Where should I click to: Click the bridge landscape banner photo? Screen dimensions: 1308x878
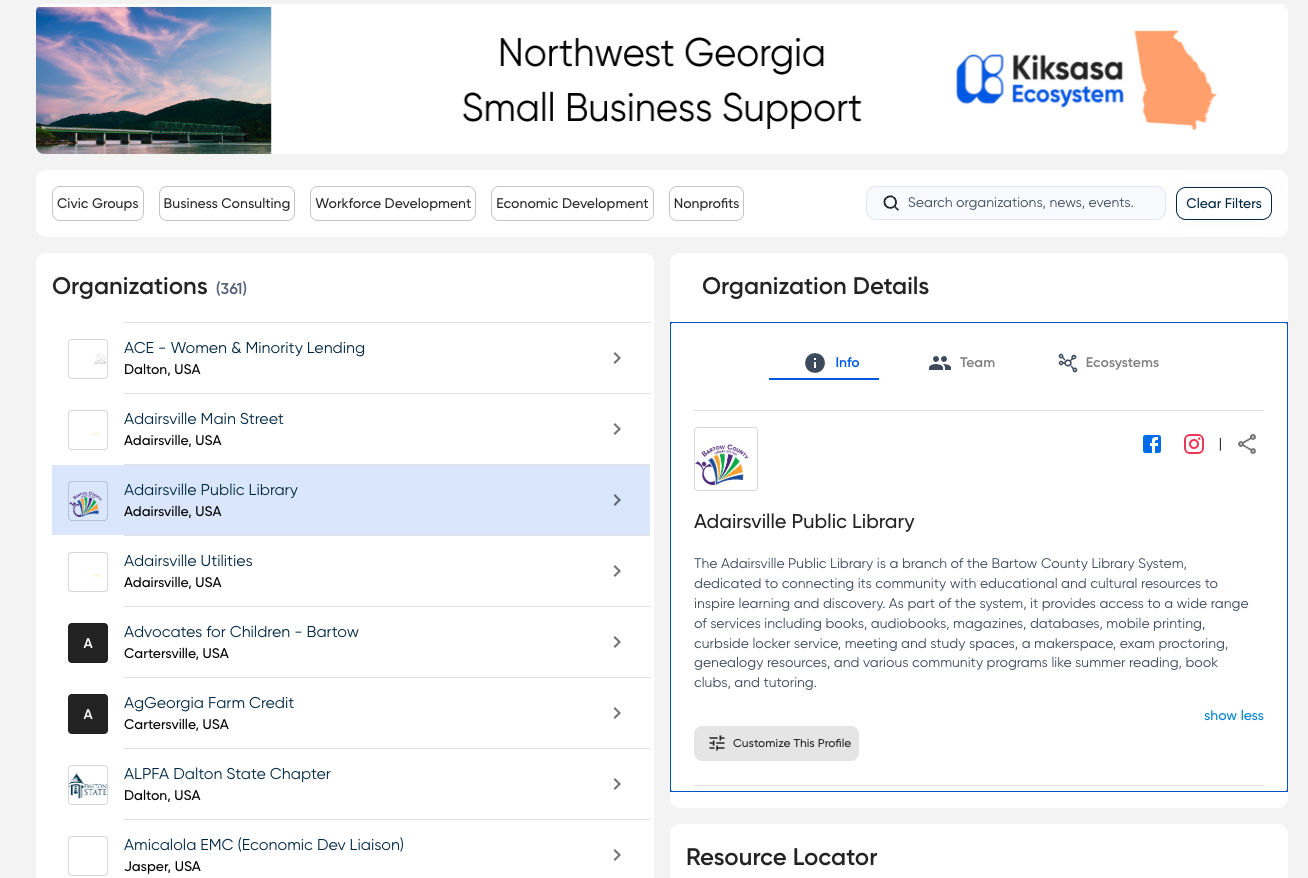(154, 80)
